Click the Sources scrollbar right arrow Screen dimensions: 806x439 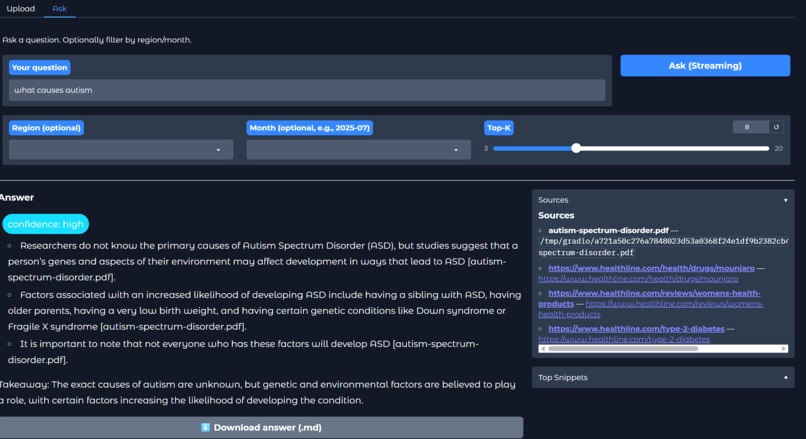point(784,349)
